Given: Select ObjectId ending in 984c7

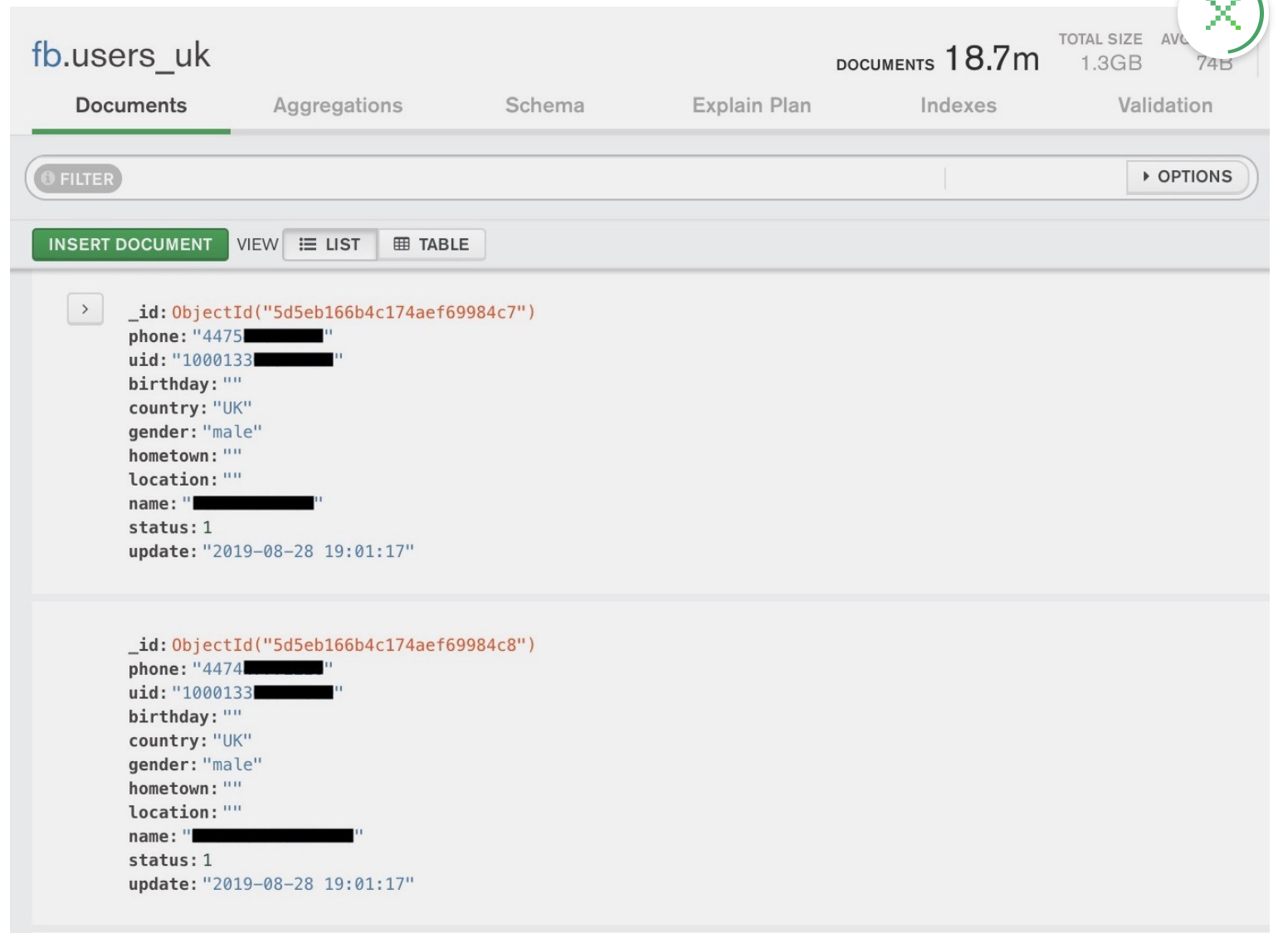Looking at the screenshot, I should click(x=354, y=312).
